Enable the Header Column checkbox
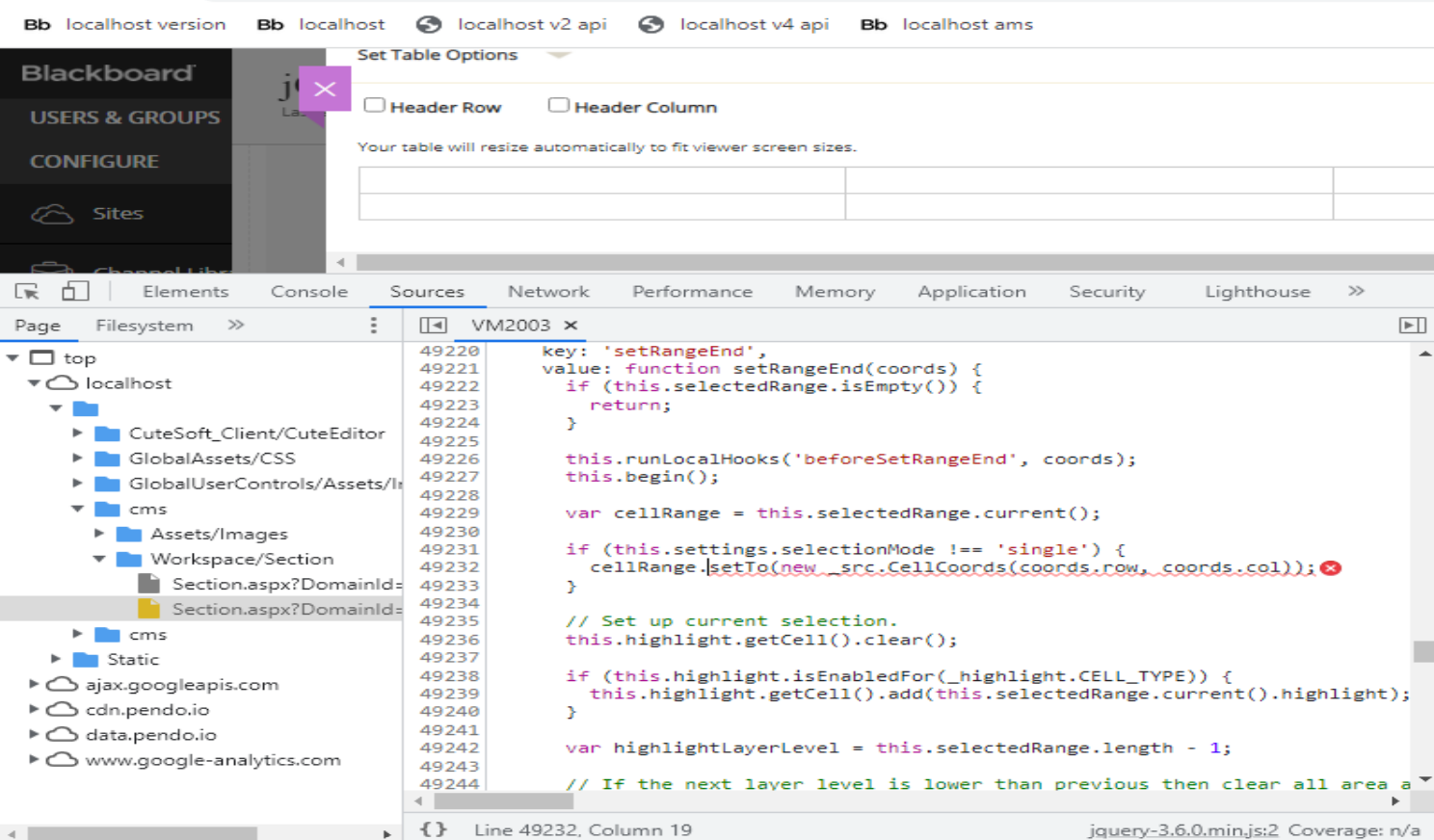The image size is (1434, 840). (x=558, y=105)
